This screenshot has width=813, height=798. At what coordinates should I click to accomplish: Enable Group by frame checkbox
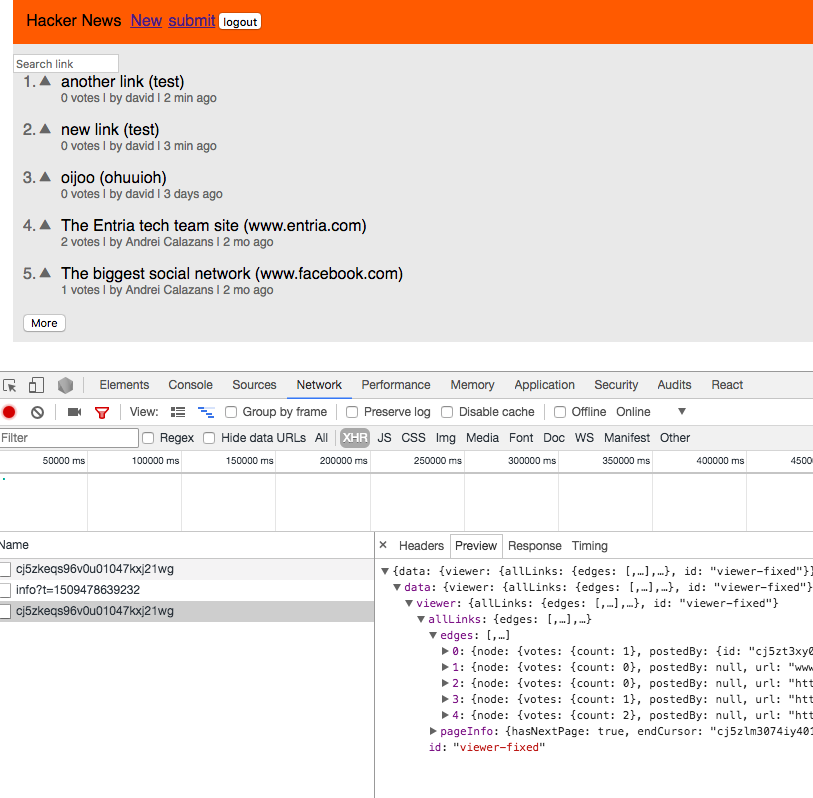[231, 412]
